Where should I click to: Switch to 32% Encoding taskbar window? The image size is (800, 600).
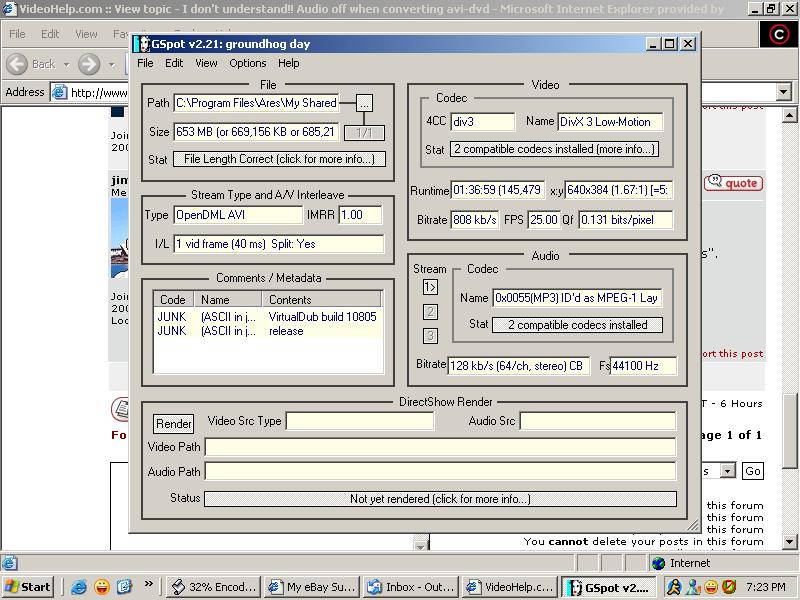click(213, 587)
